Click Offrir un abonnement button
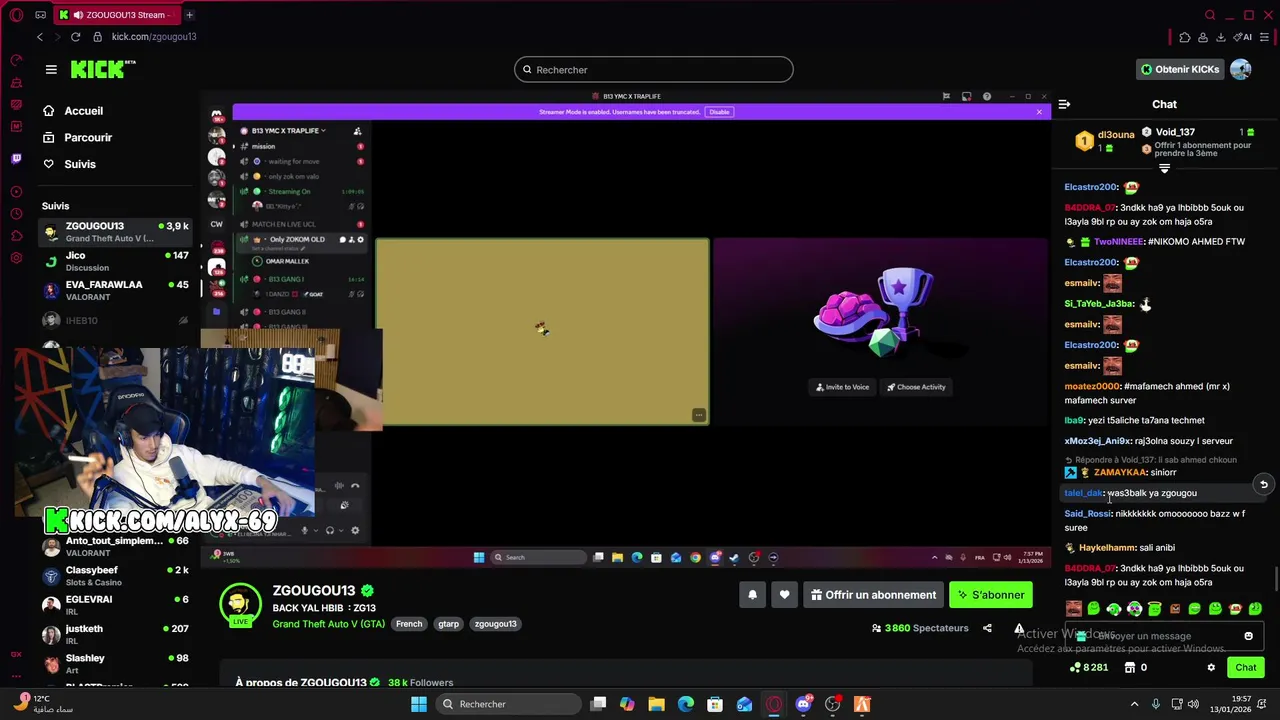Viewport: 1280px width, 720px height. click(x=873, y=595)
